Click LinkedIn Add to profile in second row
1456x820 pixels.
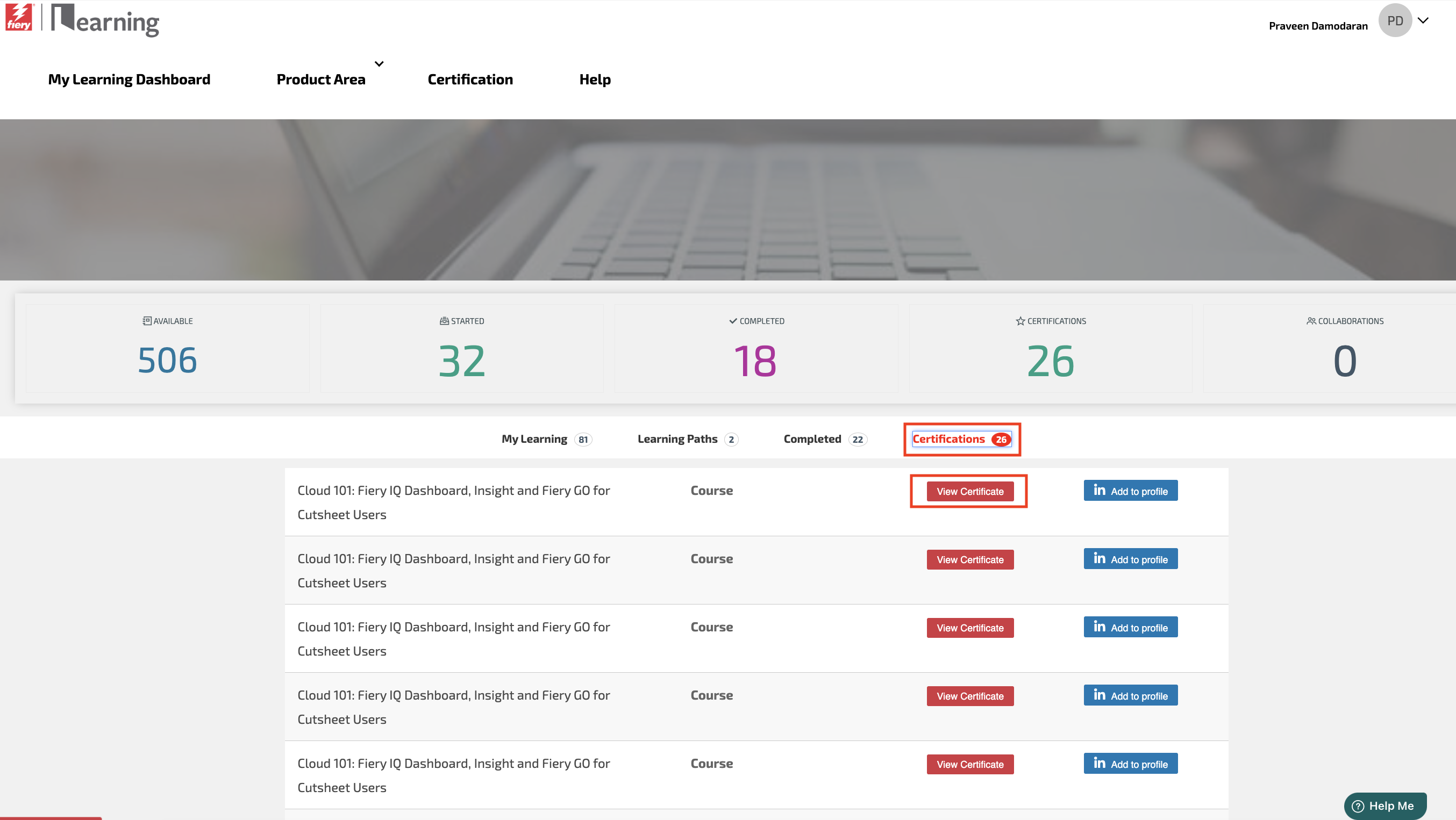pos(1130,559)
